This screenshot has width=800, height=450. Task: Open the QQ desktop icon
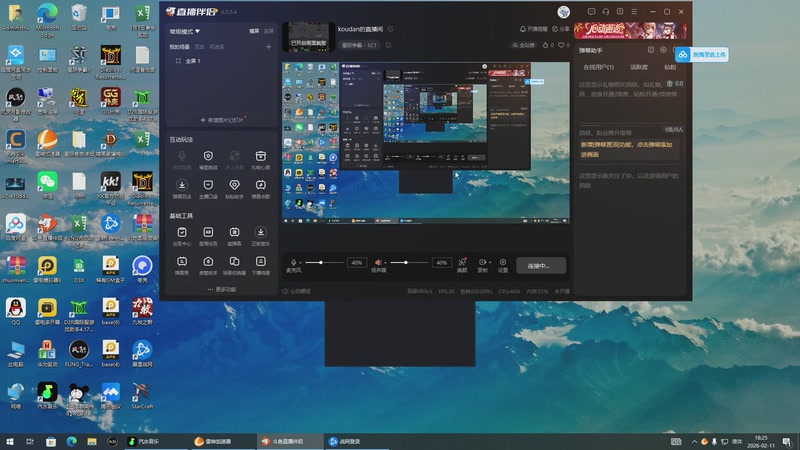click(16, 312)
